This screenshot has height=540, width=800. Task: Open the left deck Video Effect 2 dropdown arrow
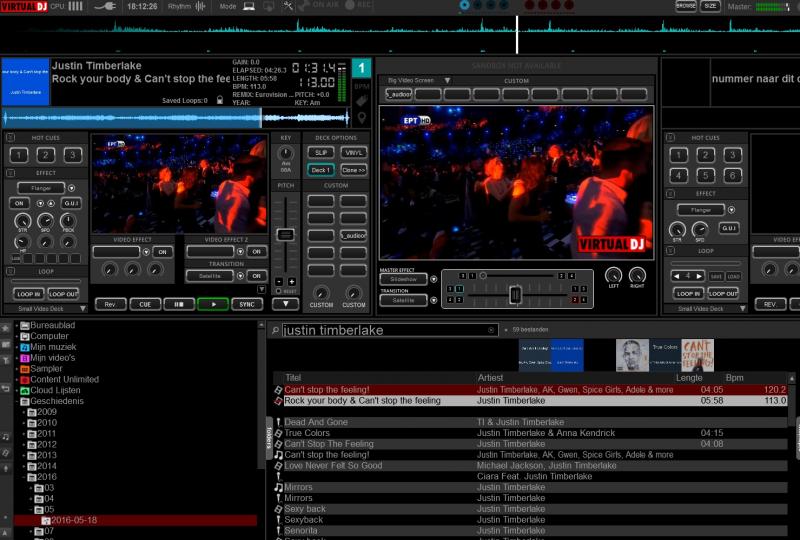pyautogui.click(x=240, y=252)
